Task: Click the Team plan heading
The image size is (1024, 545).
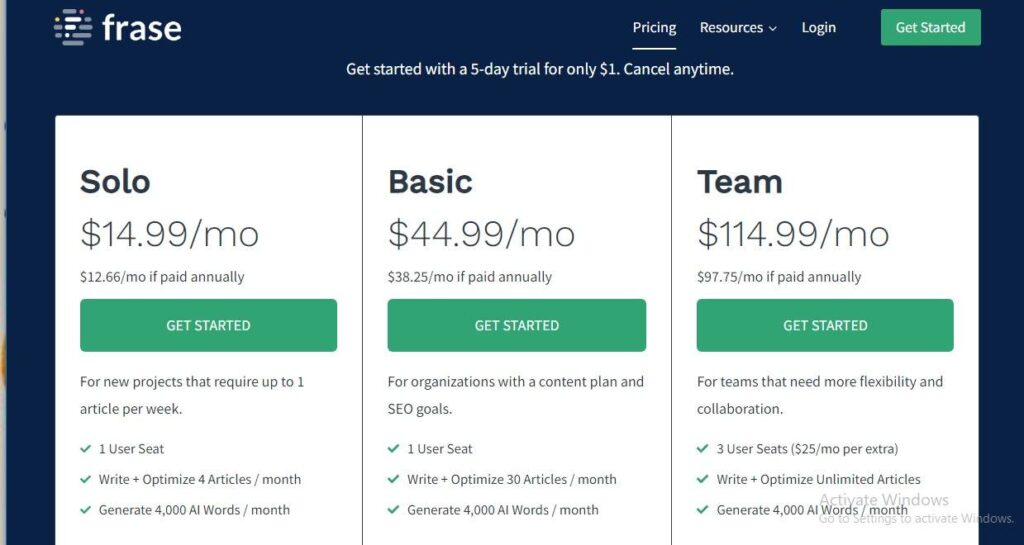Action: point(739,182)
